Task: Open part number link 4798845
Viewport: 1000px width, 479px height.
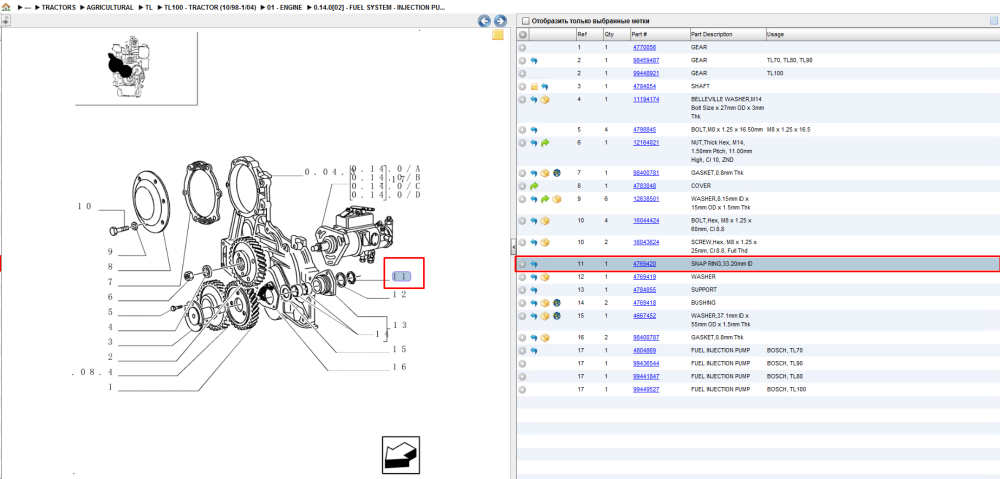Action: pos(644,129)
